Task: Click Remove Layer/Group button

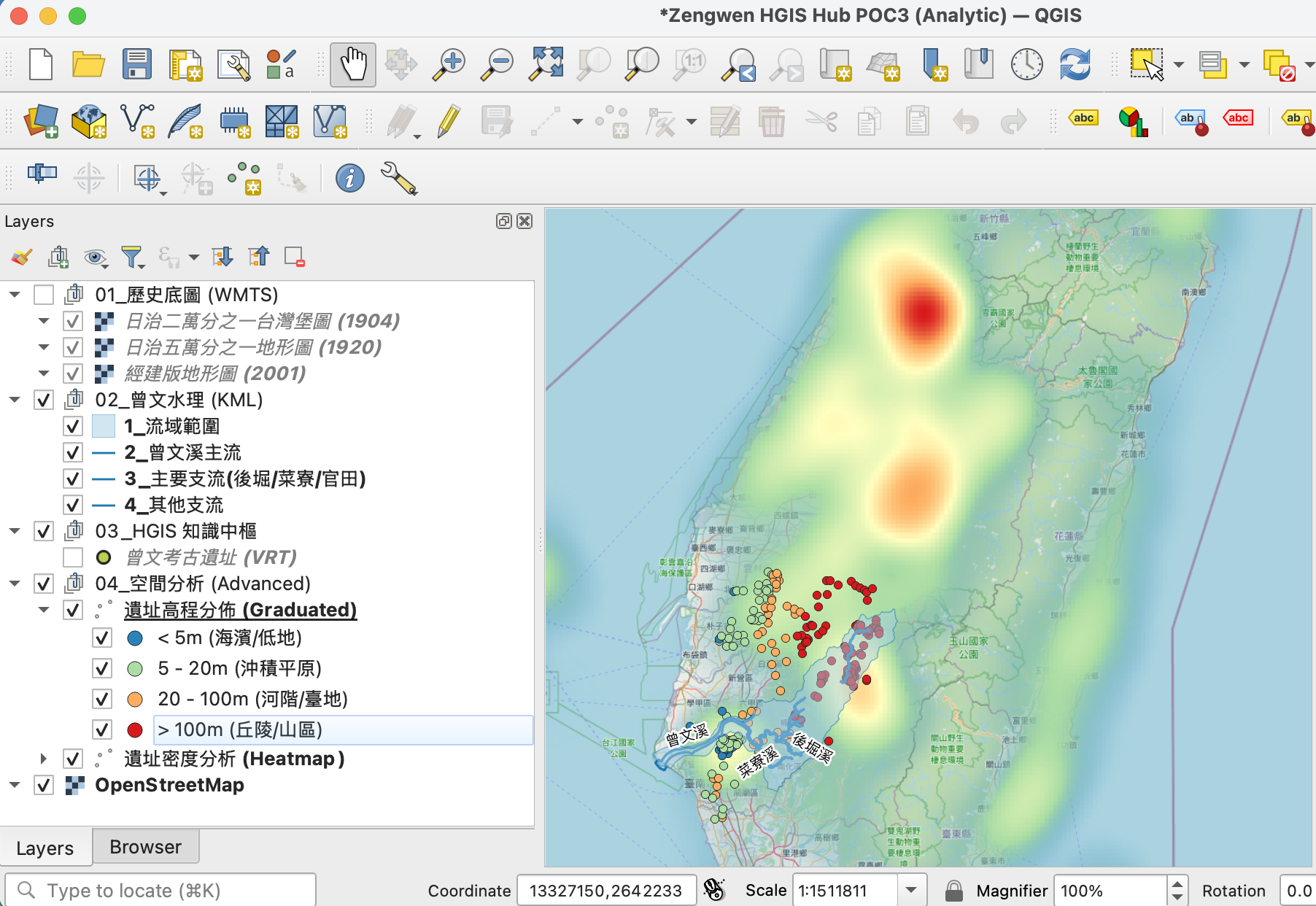Action: (x=294, y=257)
